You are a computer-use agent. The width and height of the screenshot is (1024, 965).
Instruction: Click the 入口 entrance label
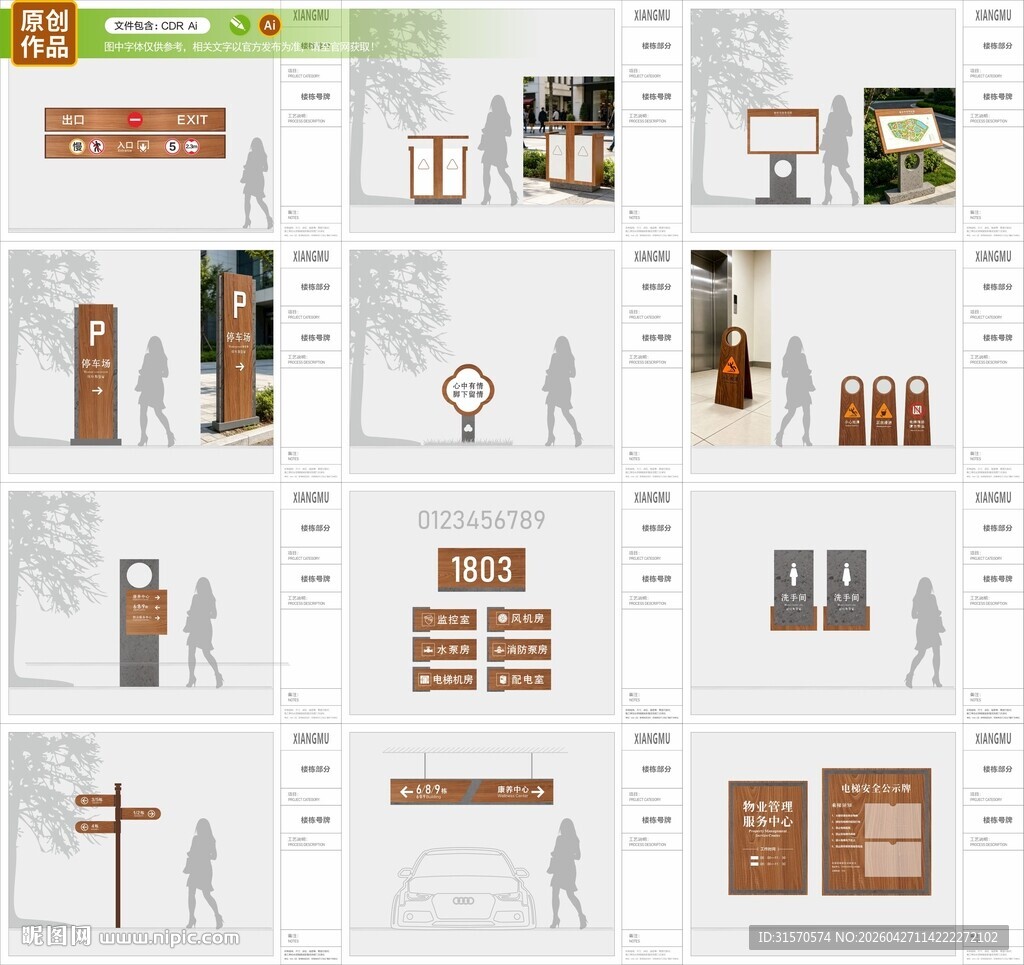125,146
